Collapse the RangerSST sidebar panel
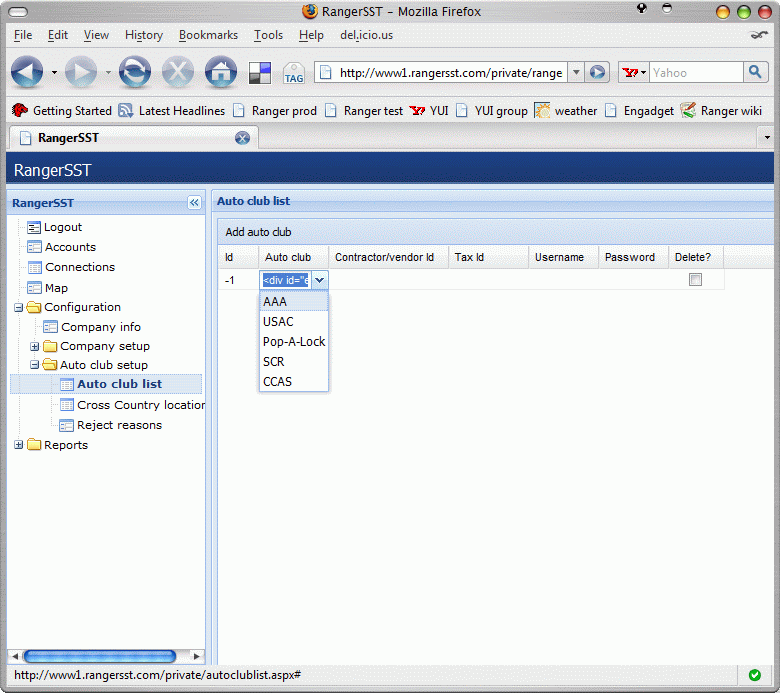The image size is (780, 693). tap(194, 203)
